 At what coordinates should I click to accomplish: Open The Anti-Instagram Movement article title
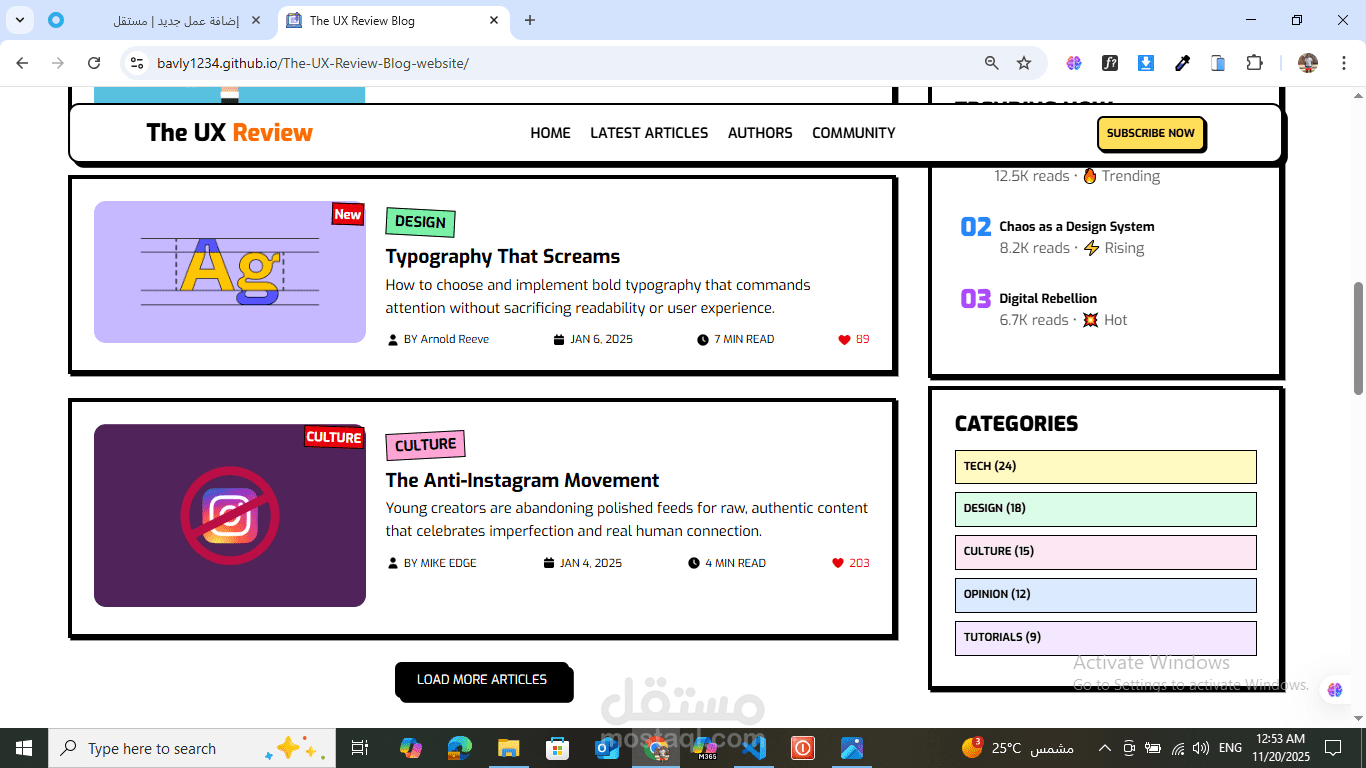(x=522, y=480)
